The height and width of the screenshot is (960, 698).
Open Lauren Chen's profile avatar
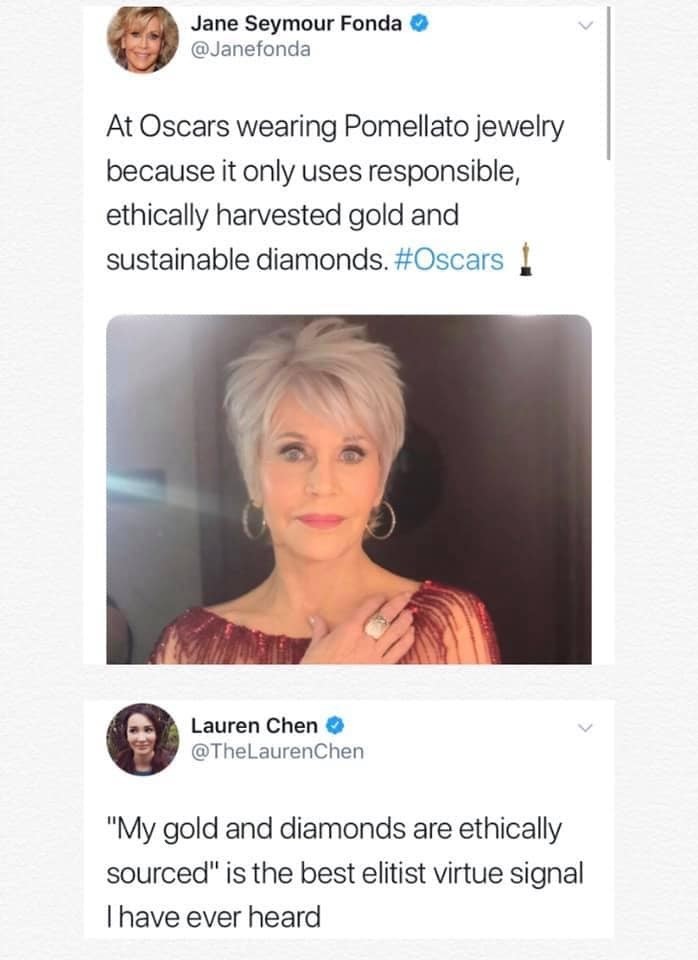[139, 739]
